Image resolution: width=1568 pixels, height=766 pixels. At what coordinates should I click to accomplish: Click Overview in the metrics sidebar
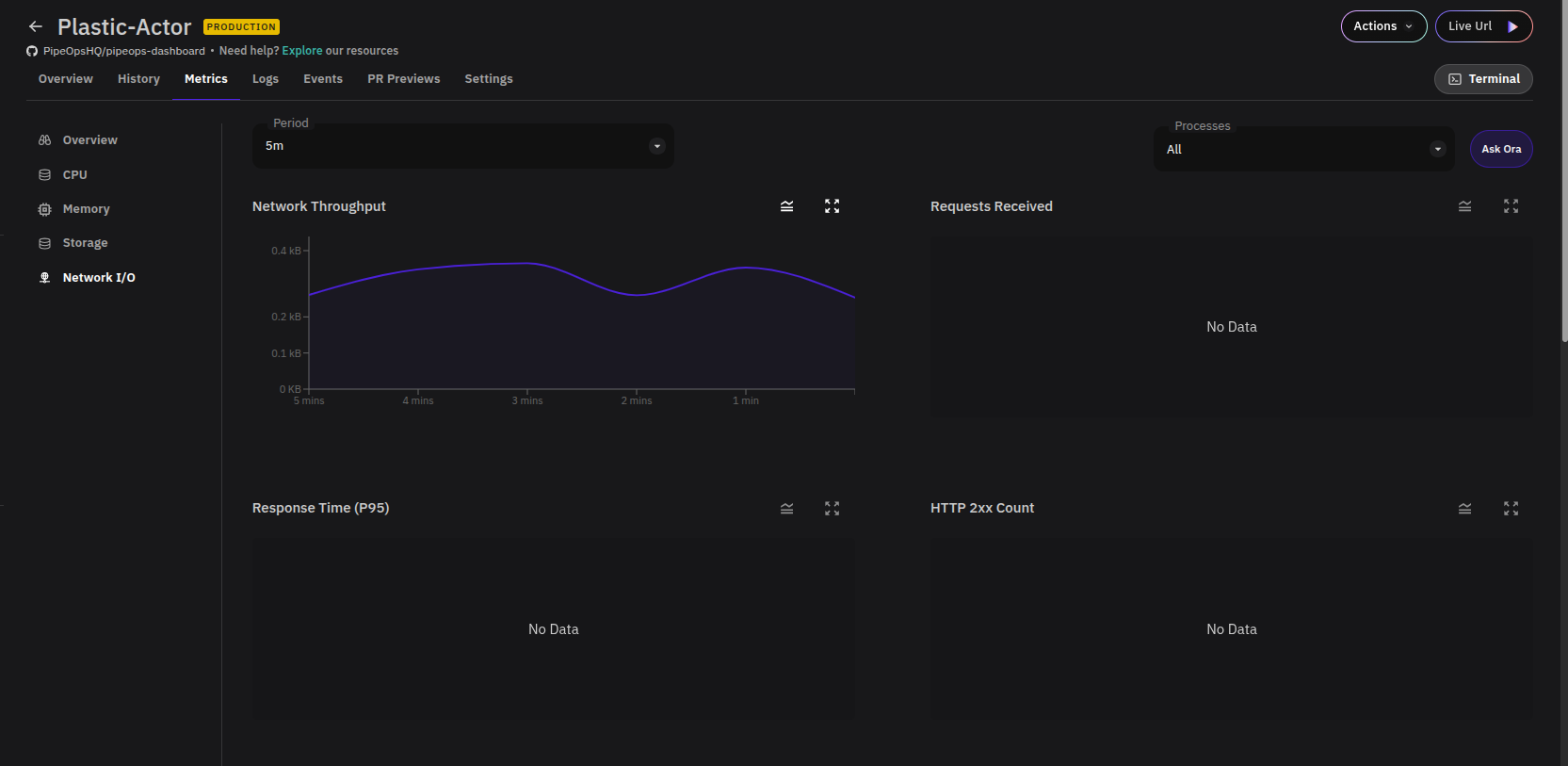tap(90, 140)
